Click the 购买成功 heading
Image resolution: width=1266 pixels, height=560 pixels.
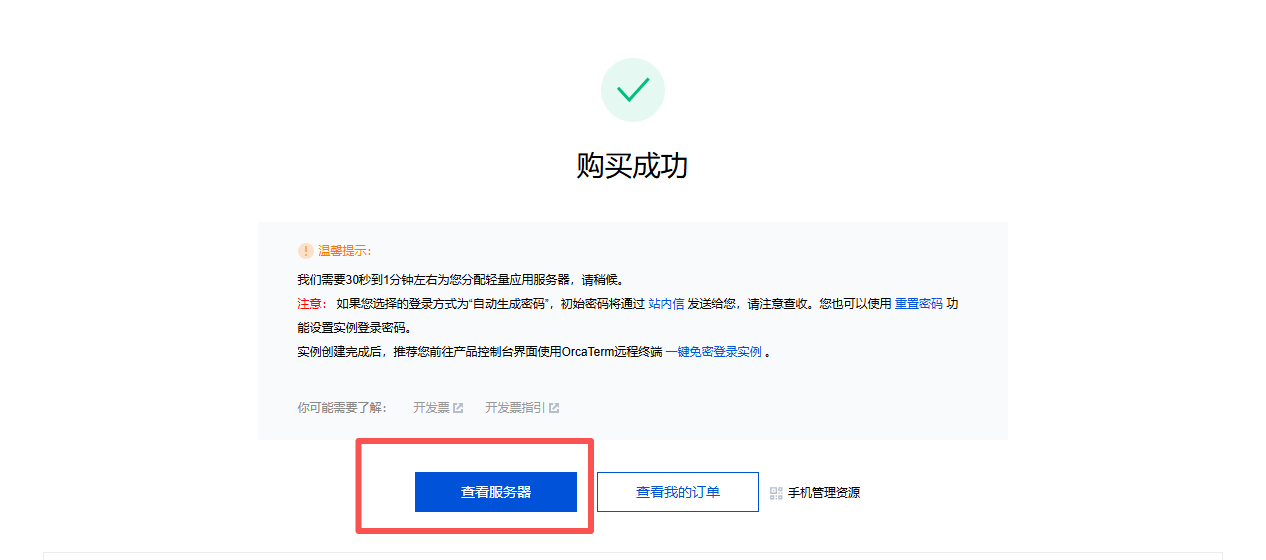(x=632, y=165)
